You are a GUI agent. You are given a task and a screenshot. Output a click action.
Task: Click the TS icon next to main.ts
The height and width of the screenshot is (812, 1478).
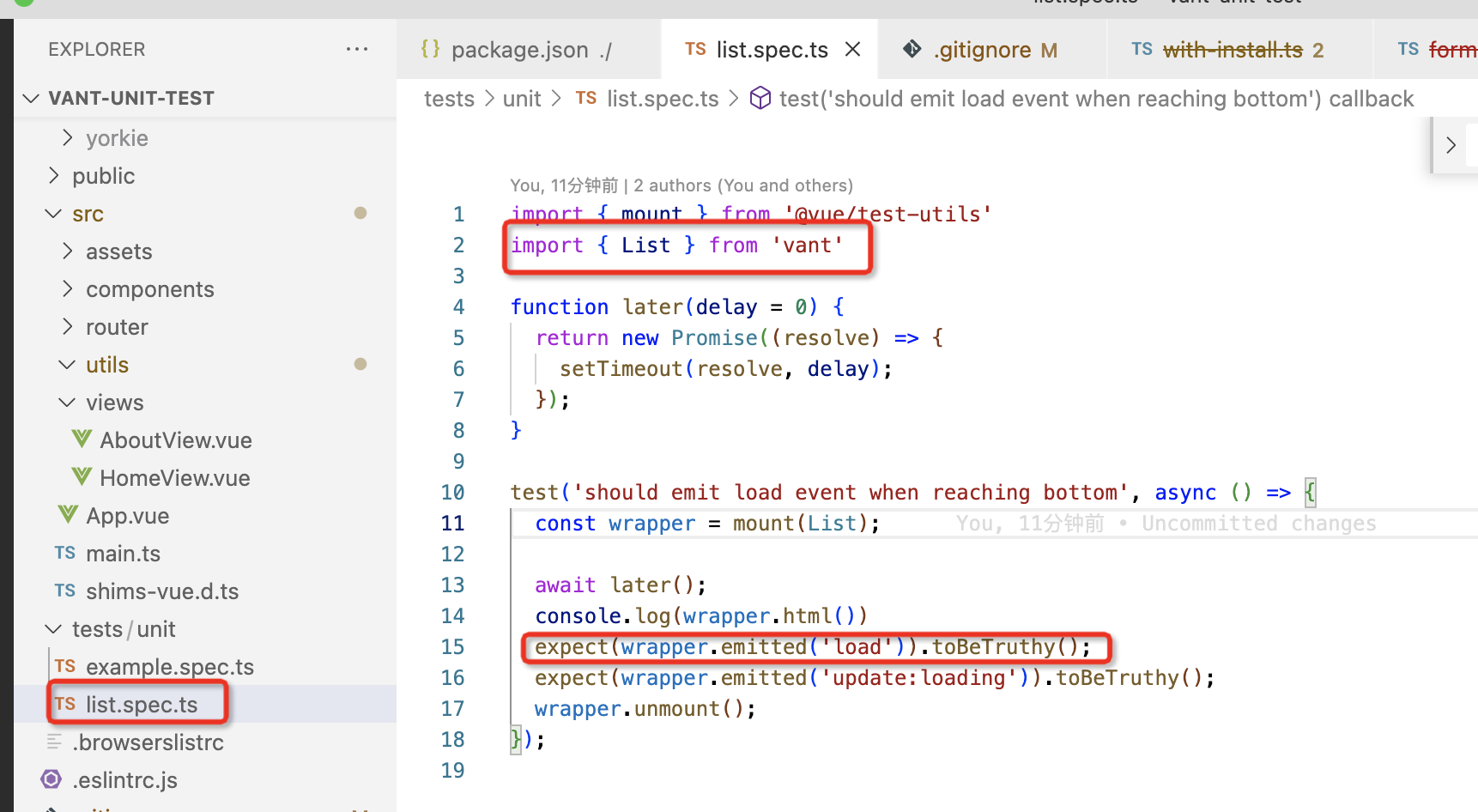coord(64,553)
